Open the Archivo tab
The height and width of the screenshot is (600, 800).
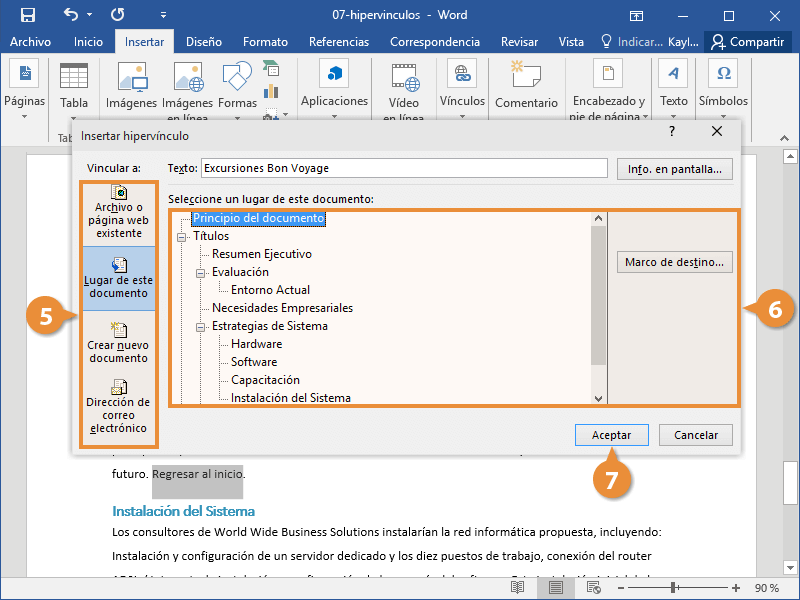[x=30, y=42]
